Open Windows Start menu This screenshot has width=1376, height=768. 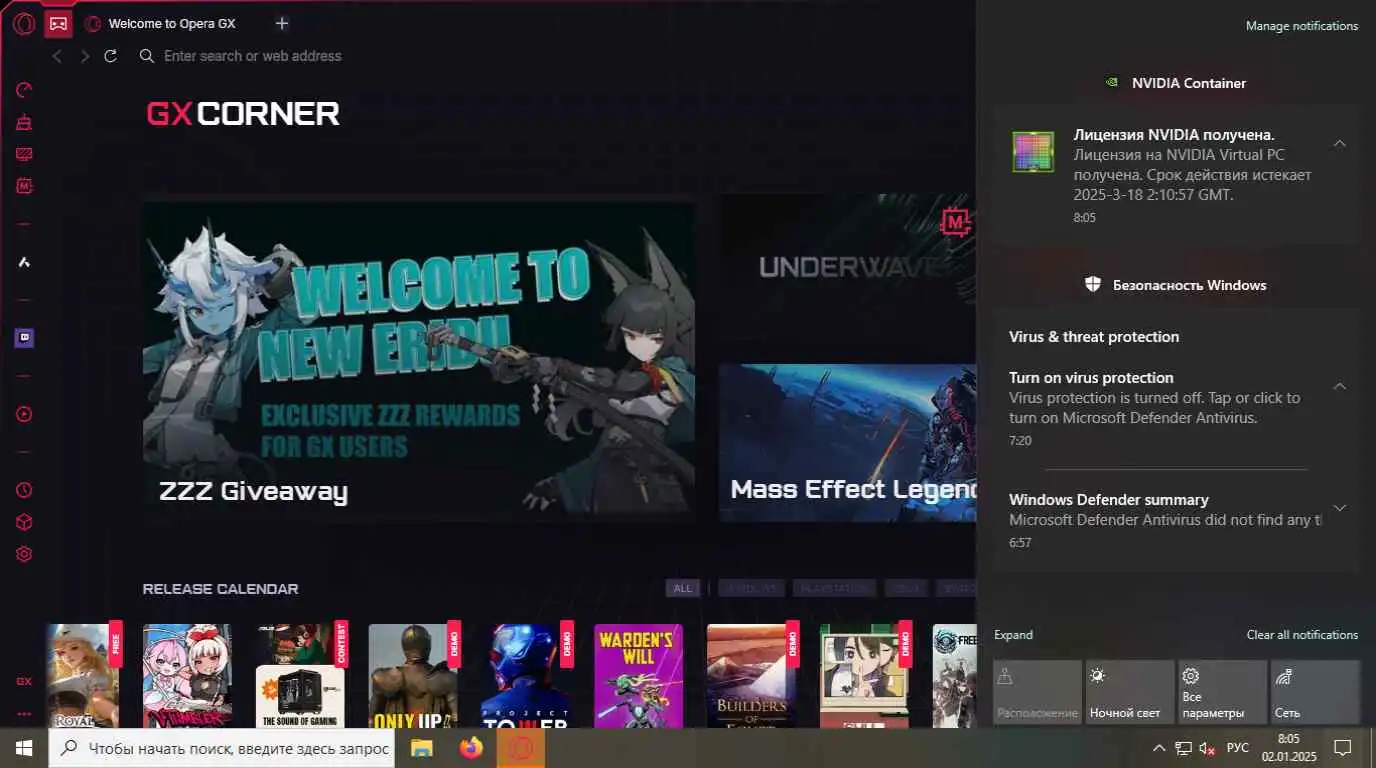[x=24, y=747]
